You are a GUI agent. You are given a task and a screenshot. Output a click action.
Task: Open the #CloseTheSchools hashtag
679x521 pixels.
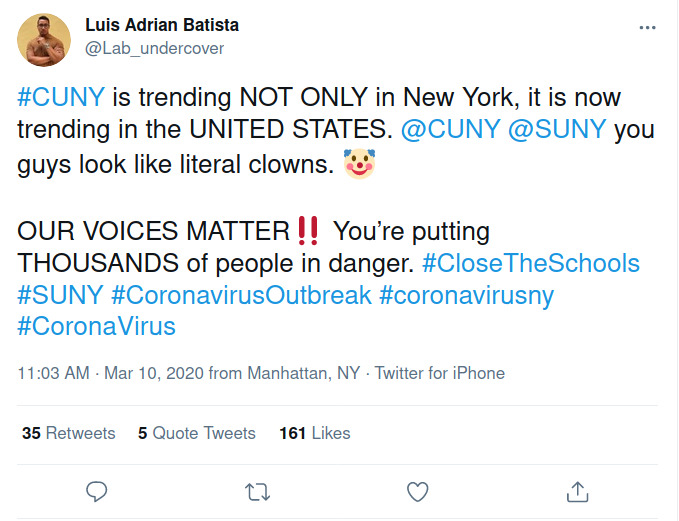pyautogui.click(x=530, y=263)
